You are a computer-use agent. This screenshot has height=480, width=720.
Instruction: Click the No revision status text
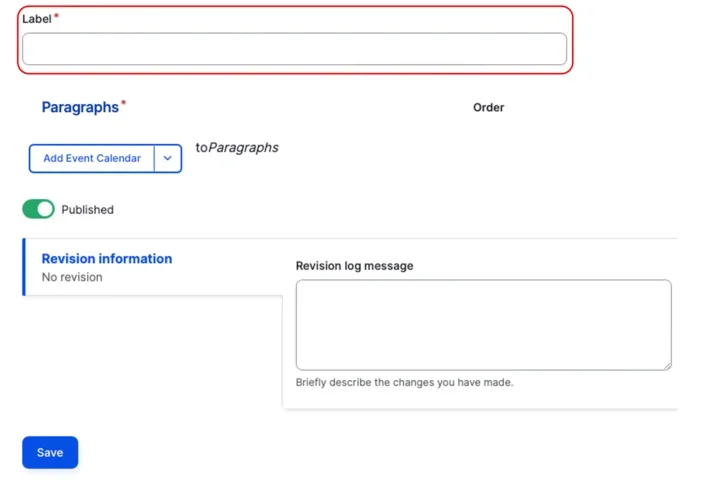pyautogui.click(x=72, y=277)
